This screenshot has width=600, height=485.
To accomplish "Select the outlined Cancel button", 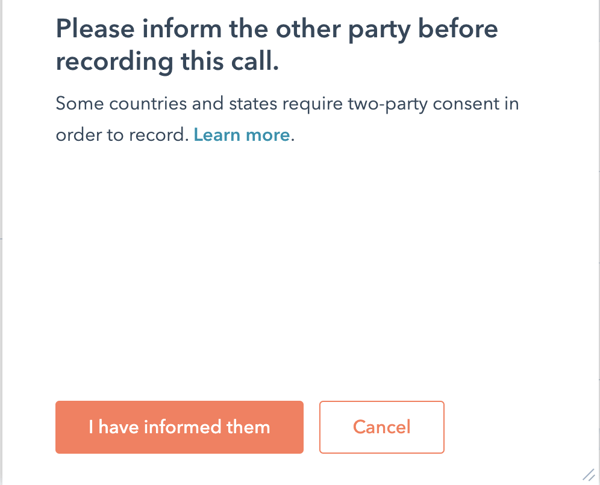I will [x=381, y=427].
